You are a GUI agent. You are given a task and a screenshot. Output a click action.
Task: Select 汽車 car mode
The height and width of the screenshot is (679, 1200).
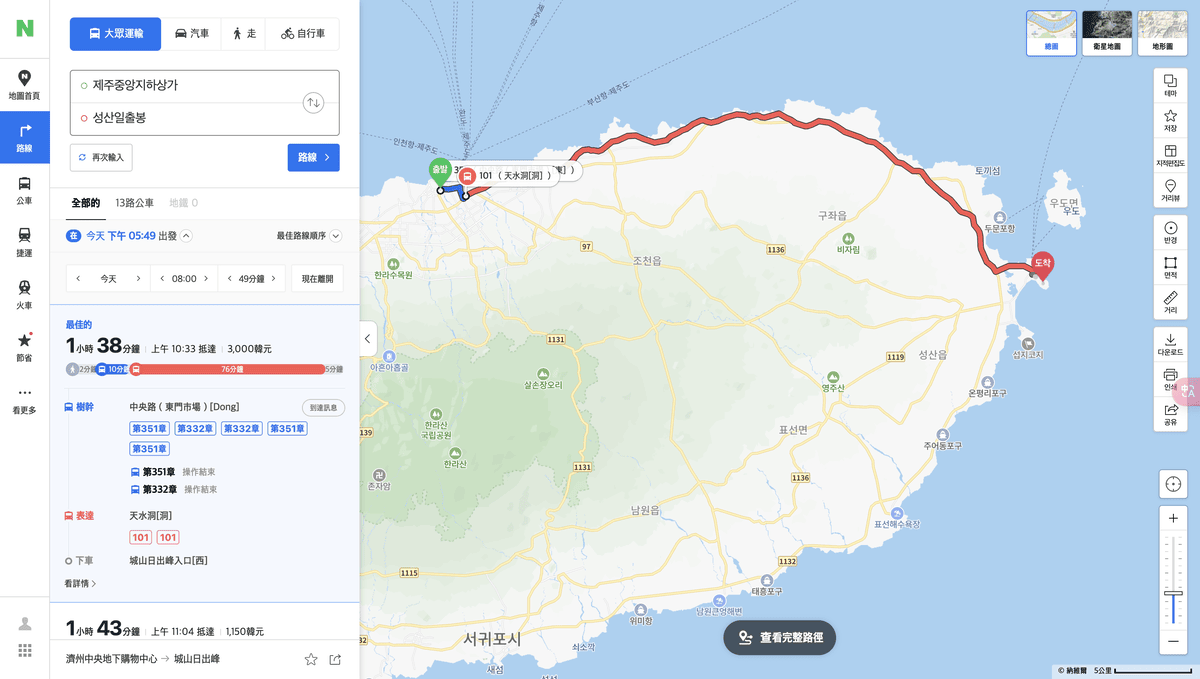192,34
